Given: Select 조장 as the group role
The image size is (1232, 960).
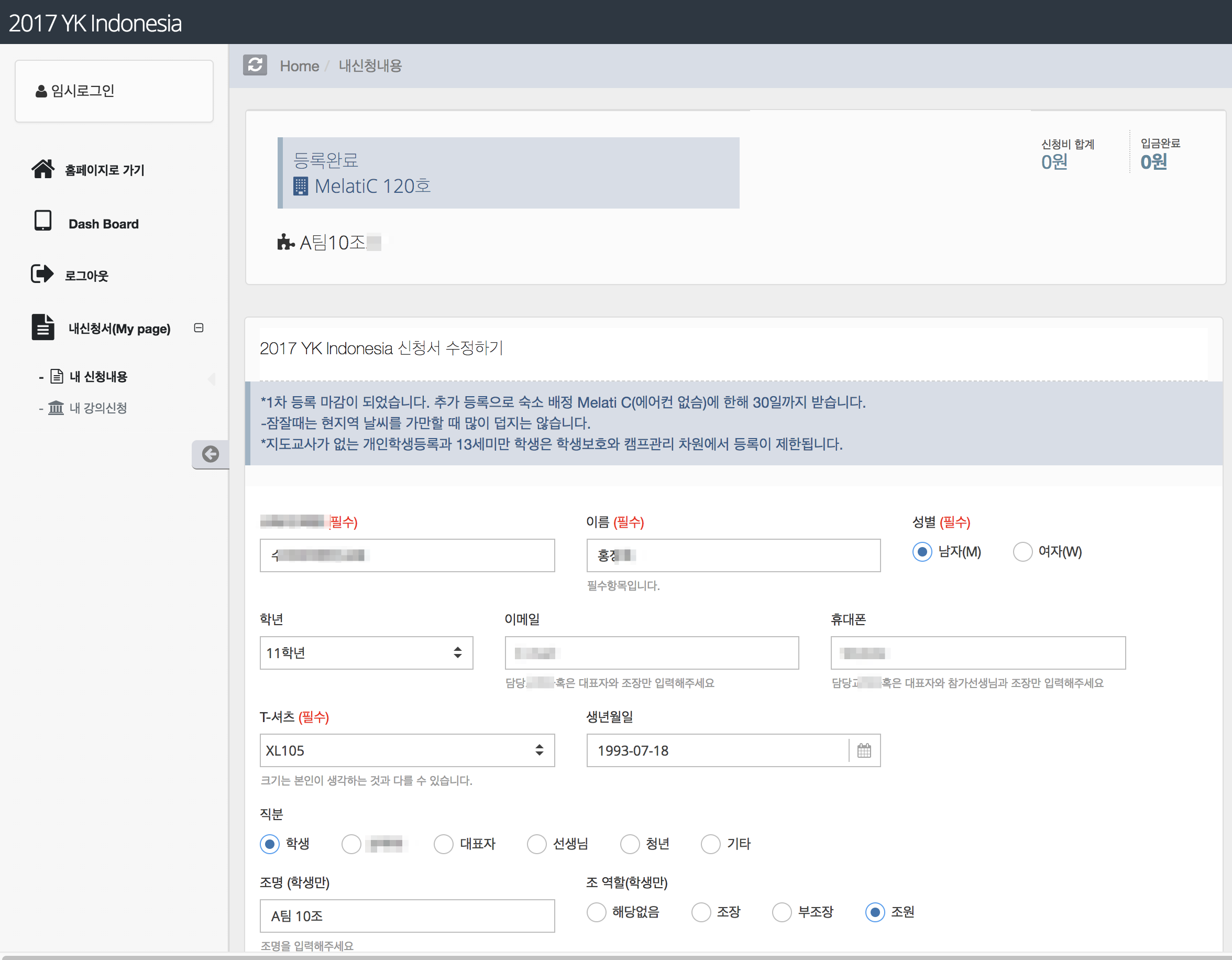Looking at the screenshot, I should [701, 912].
